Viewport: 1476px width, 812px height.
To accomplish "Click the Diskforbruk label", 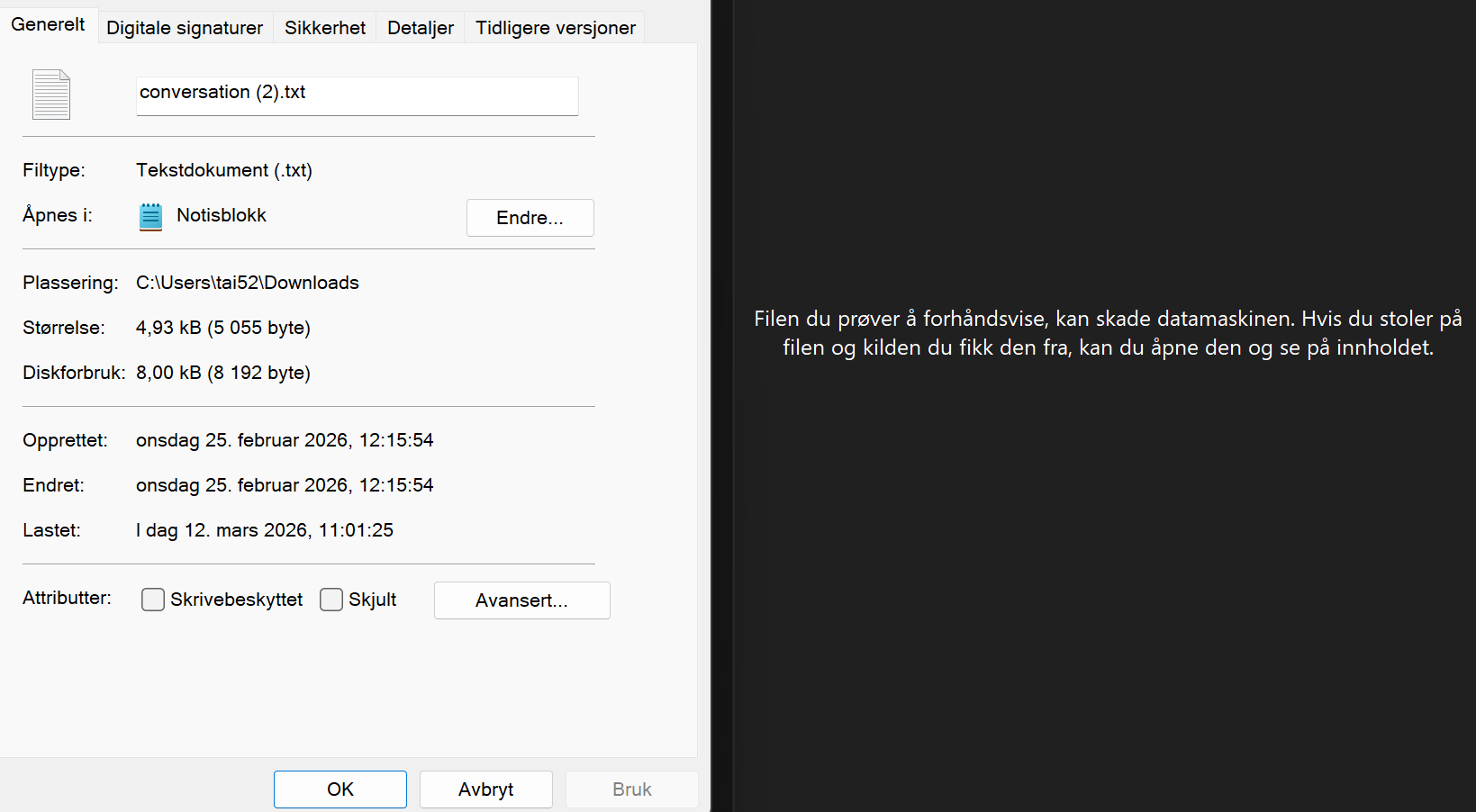I will [74, 373].
